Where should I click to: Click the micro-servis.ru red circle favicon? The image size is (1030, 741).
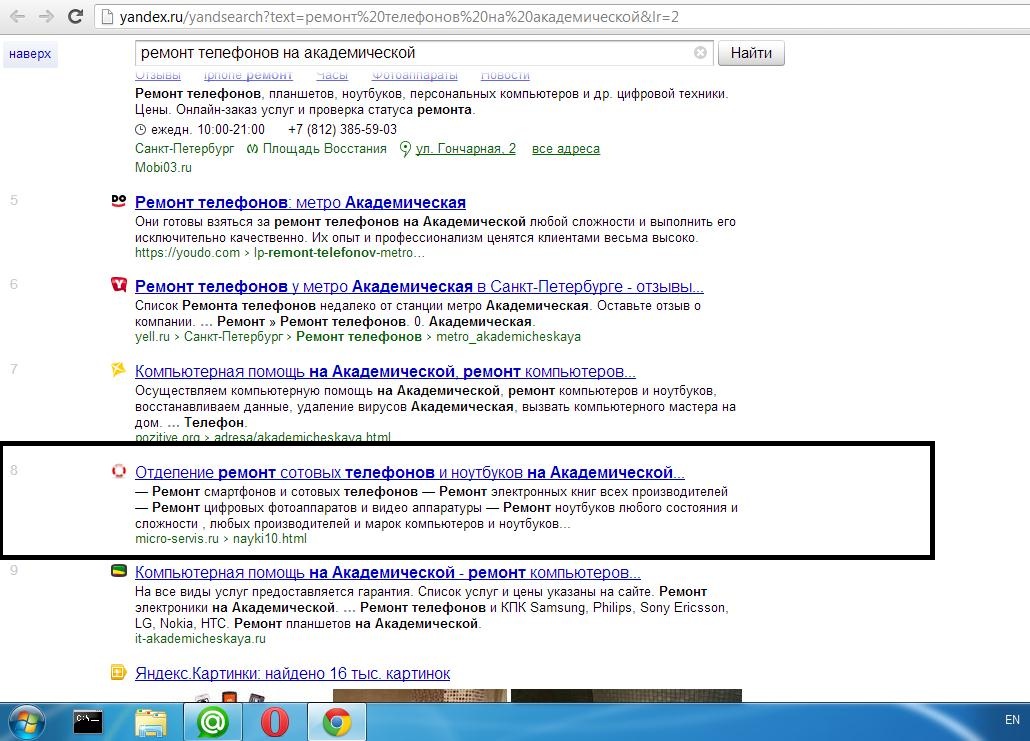click(118, 470)
